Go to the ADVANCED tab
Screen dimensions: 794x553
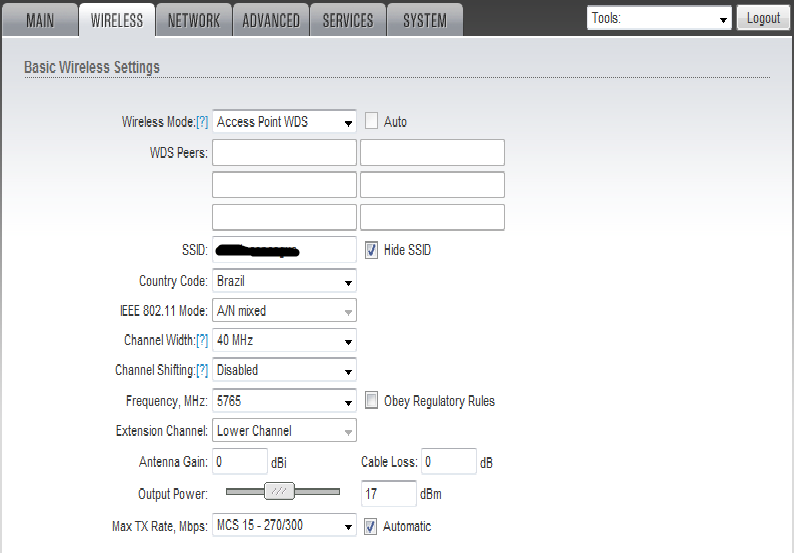(271, 20)
